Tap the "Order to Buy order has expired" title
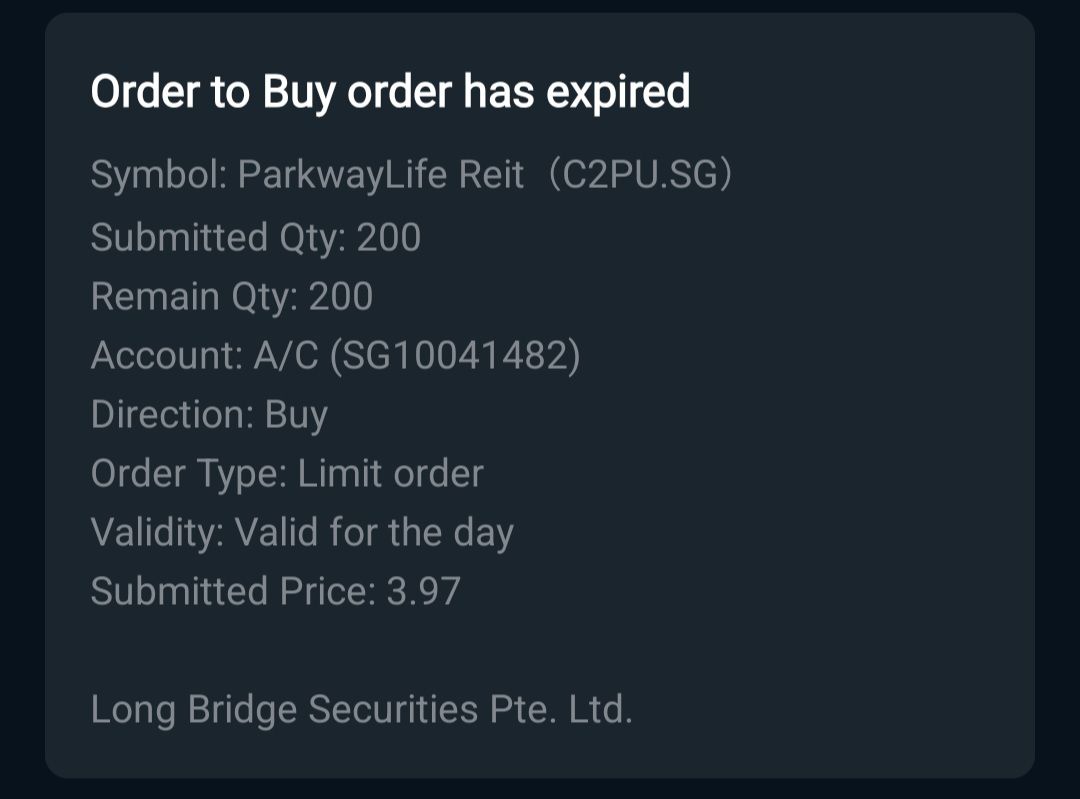 (390, 93)
